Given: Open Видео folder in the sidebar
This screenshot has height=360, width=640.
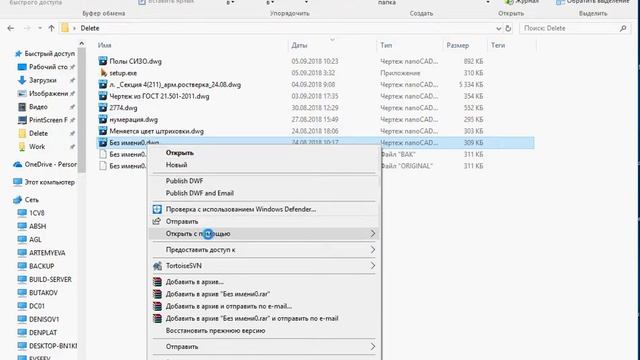Looking at the screenshot, I should 38,107.
